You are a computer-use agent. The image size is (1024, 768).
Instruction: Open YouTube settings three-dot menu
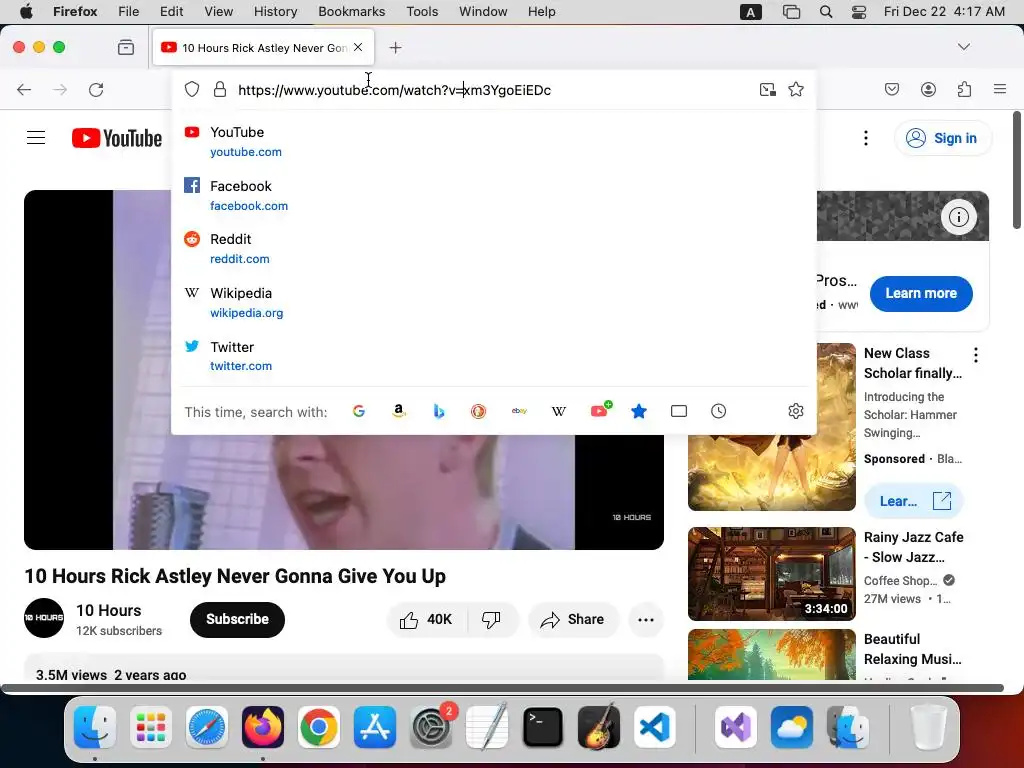click(865, 138)
